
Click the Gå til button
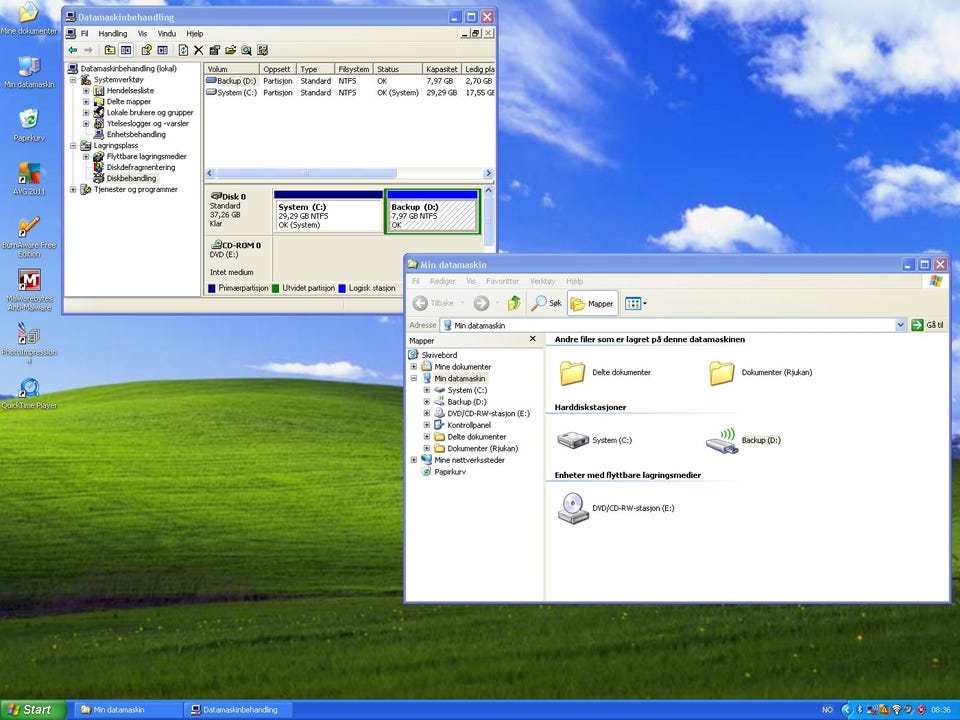928,325
